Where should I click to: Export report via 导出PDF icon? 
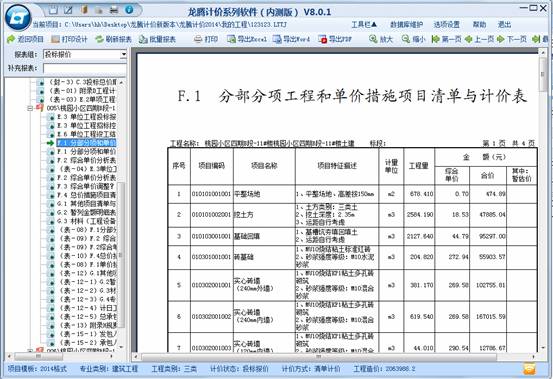tap(323, 39)
